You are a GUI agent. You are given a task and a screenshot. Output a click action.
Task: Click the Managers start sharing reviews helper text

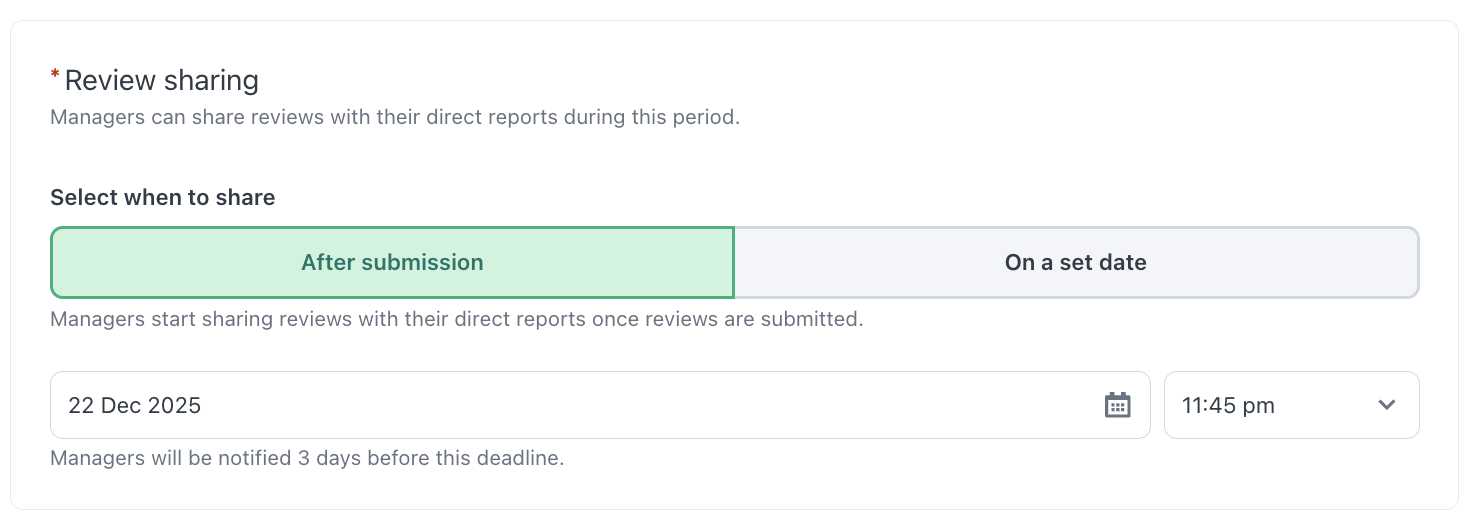click(x=456, y=320)
